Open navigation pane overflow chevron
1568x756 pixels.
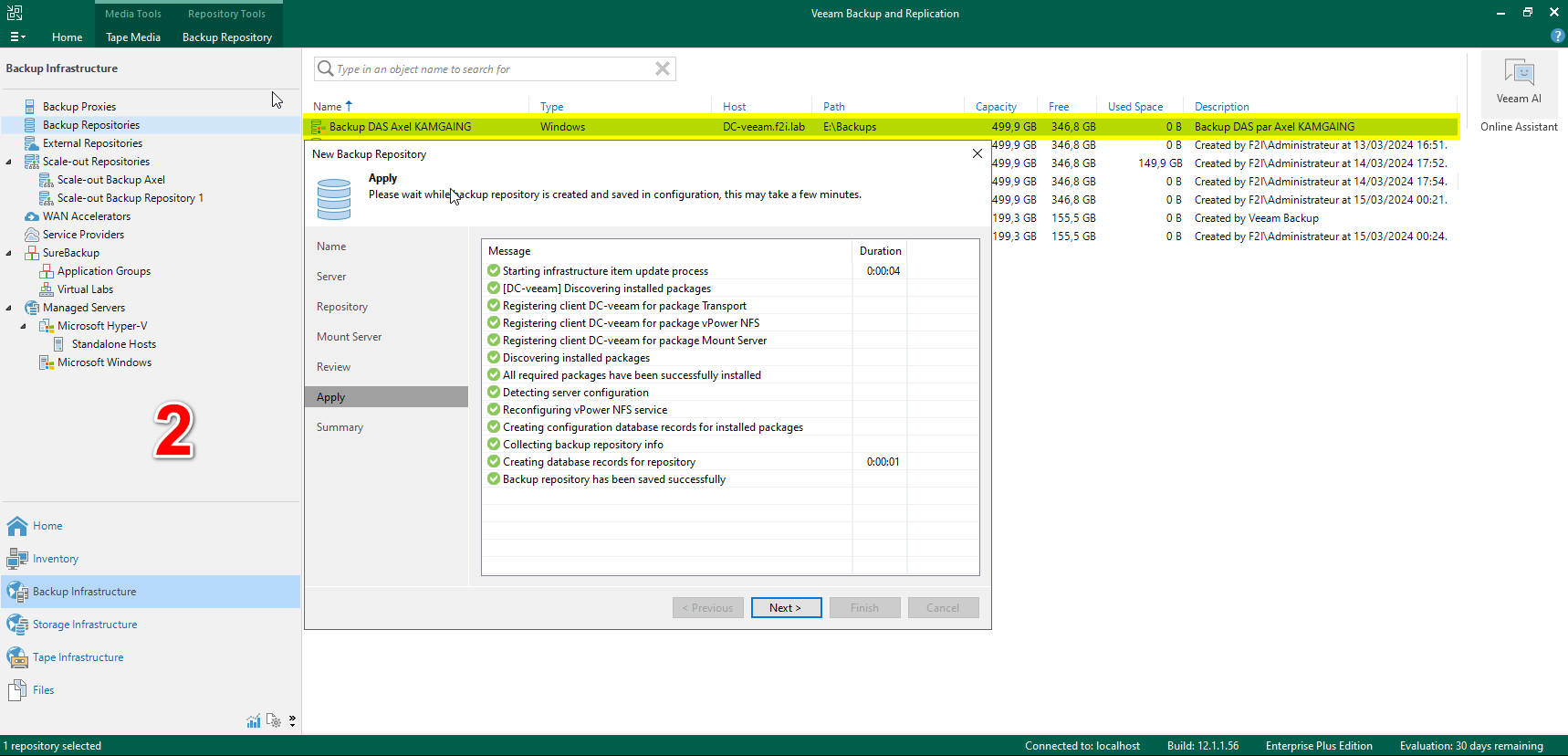point(292,721)
